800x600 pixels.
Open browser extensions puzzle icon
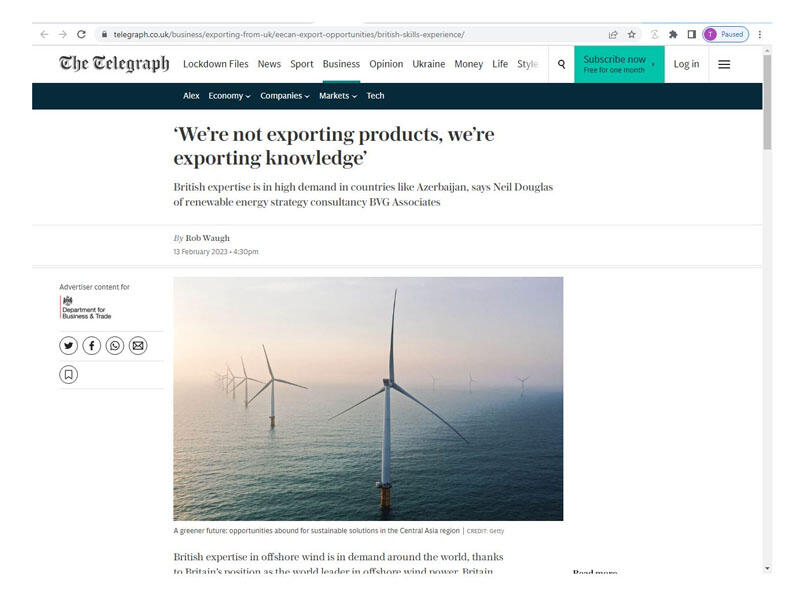click(673, 34)
